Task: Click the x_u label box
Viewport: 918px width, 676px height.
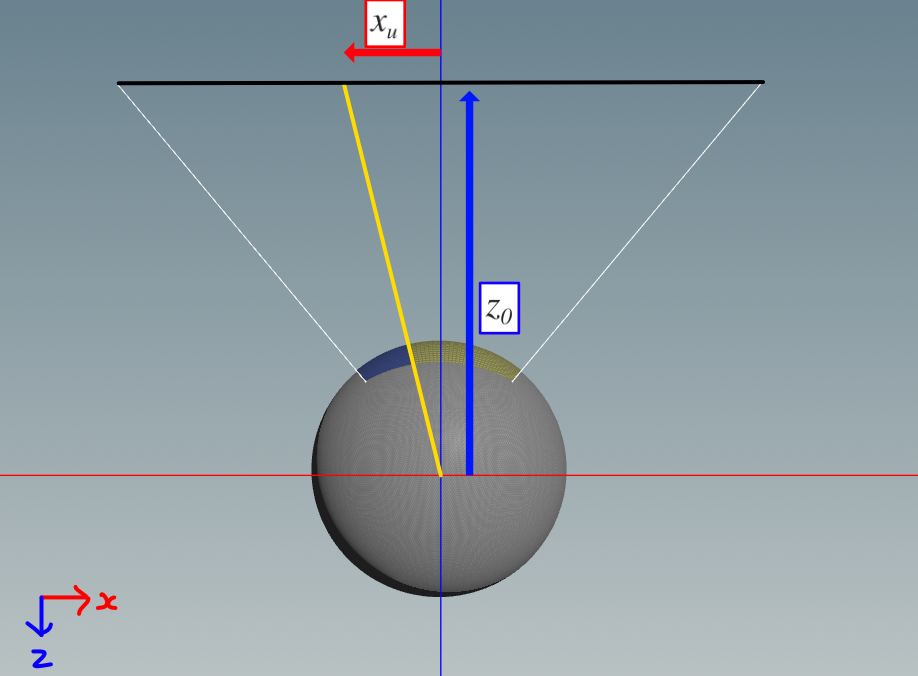Action: click(x=385, y=23)
